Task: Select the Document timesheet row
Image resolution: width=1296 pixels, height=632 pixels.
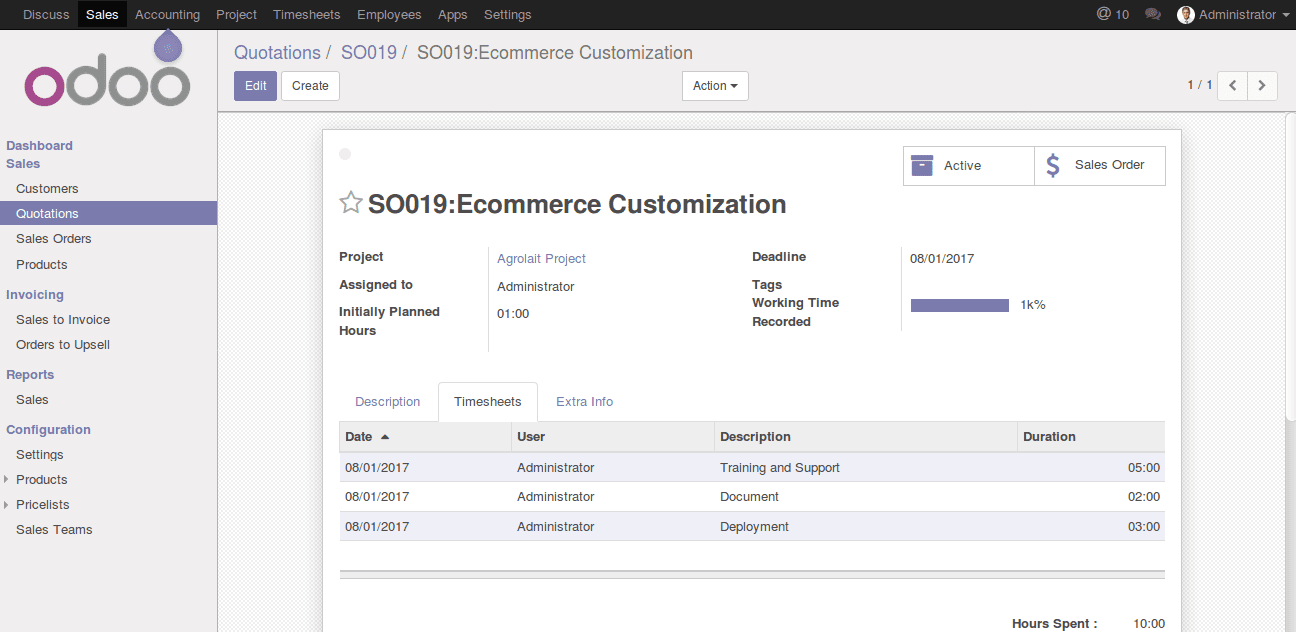Action: [752, 497]
